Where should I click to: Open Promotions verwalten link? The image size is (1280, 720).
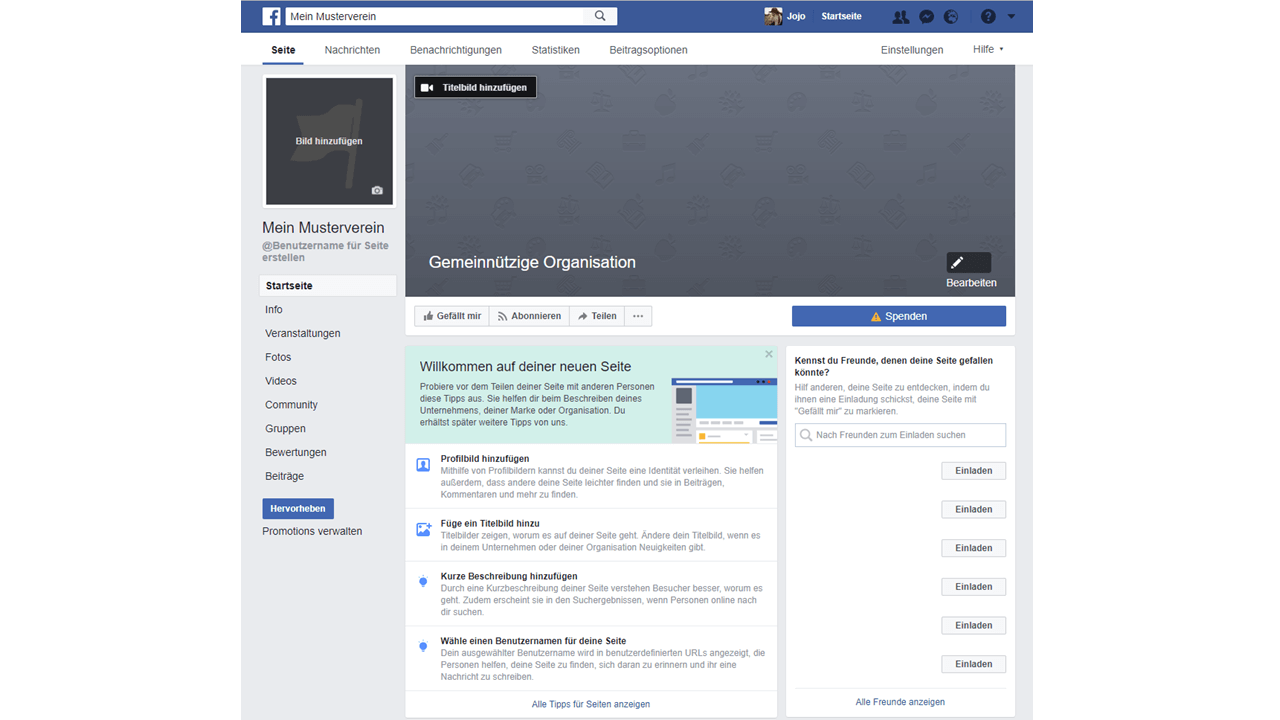(312, 531)
